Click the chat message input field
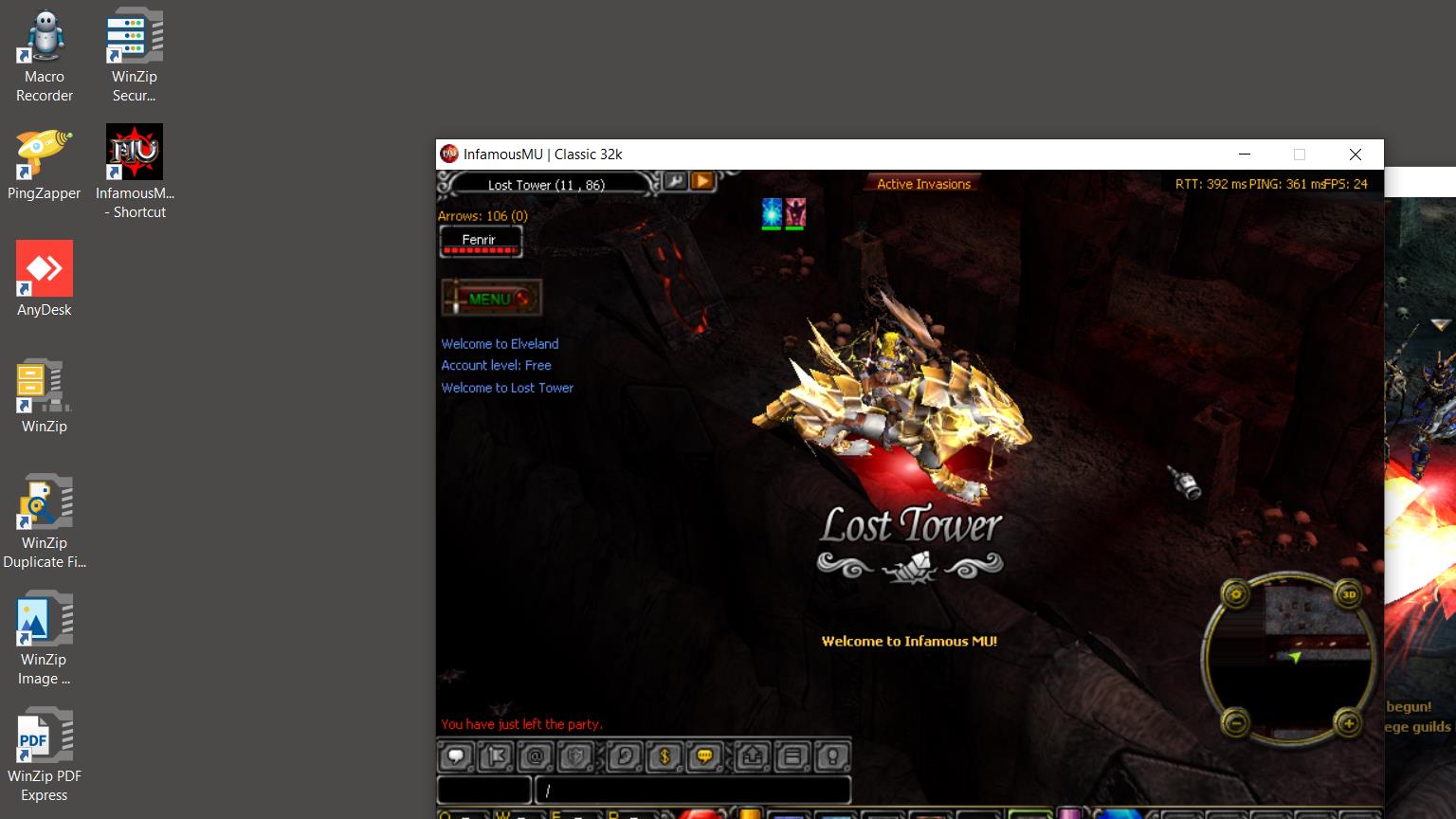Viewport: 1456px width, 819px height. [x=693, y=790]
